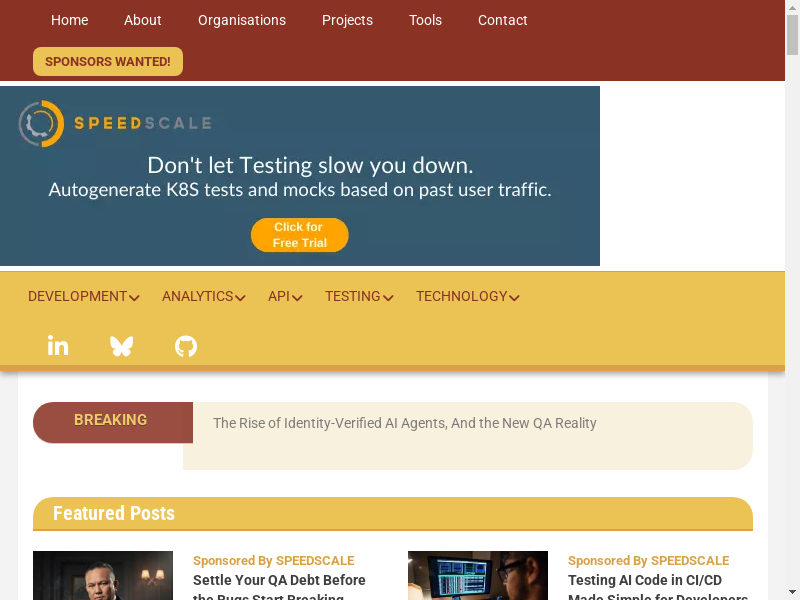Open the Bluesky butterfly icon
Image resolution: width=800 pixels, height=600 pixels.
[122, 346]
